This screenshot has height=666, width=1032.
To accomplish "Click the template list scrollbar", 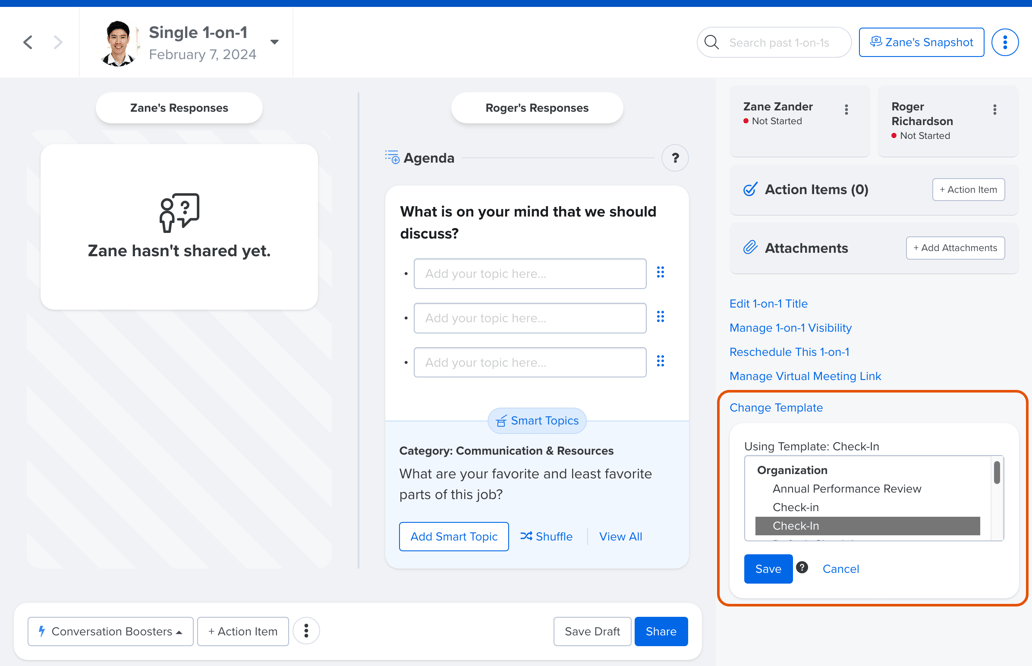I will [x=996, y=474].
